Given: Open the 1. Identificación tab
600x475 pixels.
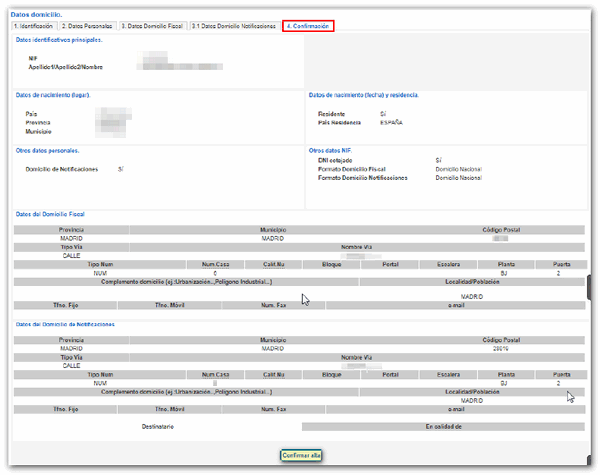Looking at the screenshot, I should [33, 26].
